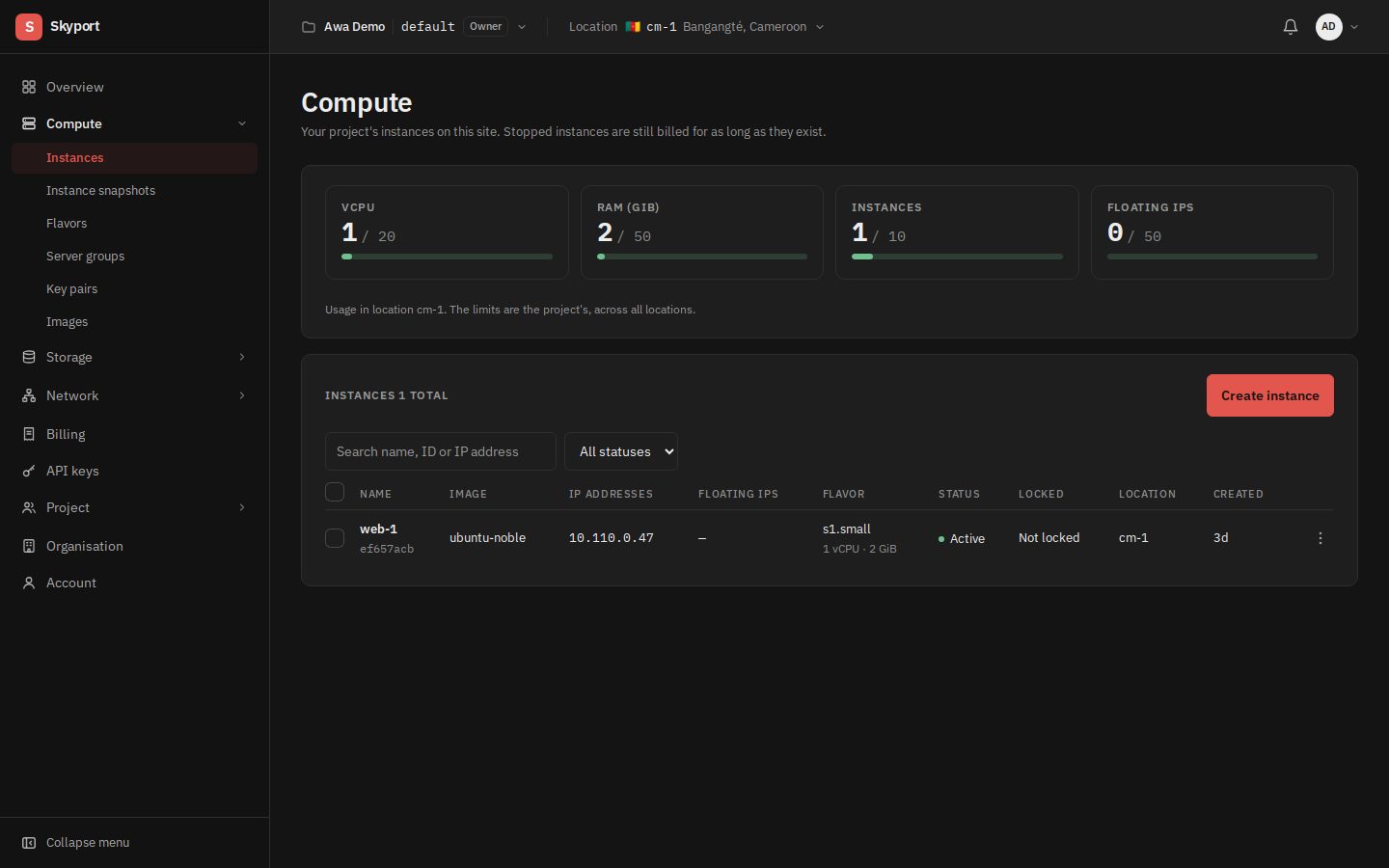Collapse the Compute sidebar section chevron
This screenshot has height=868, width=1389.
[x=242, y=123]
